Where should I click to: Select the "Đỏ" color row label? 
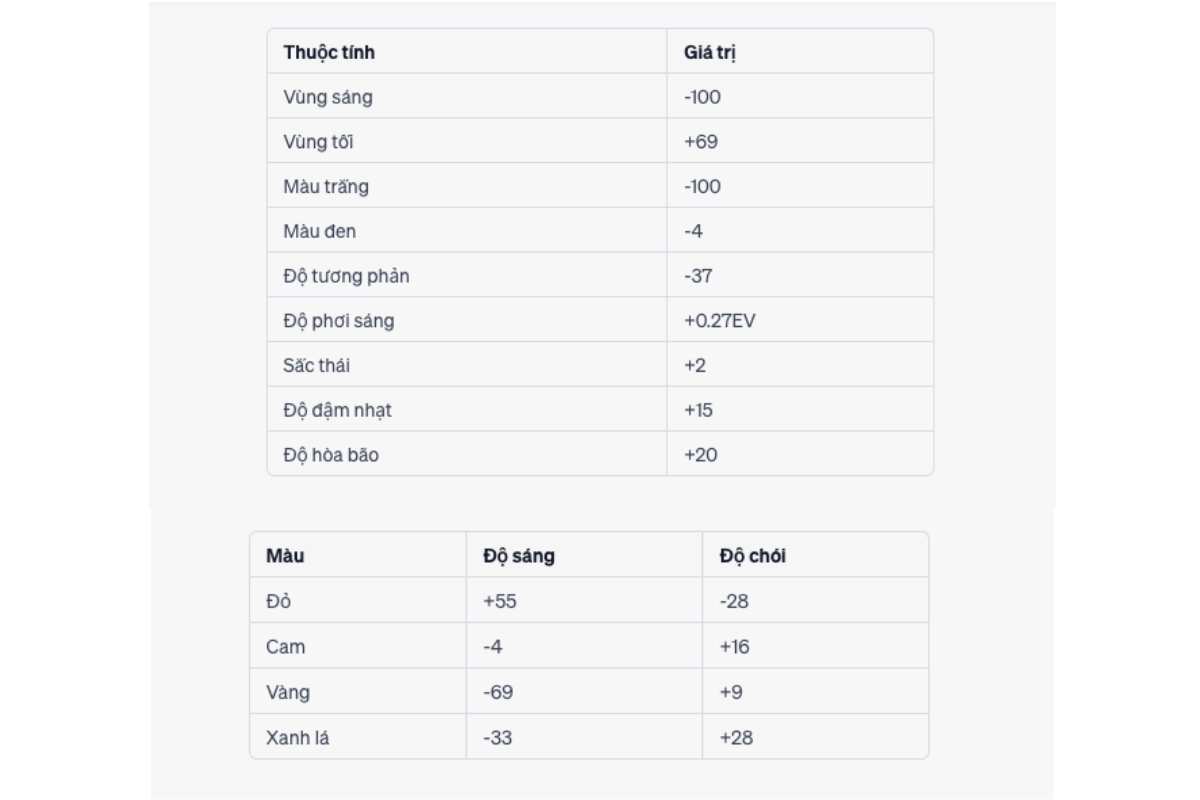278,601
